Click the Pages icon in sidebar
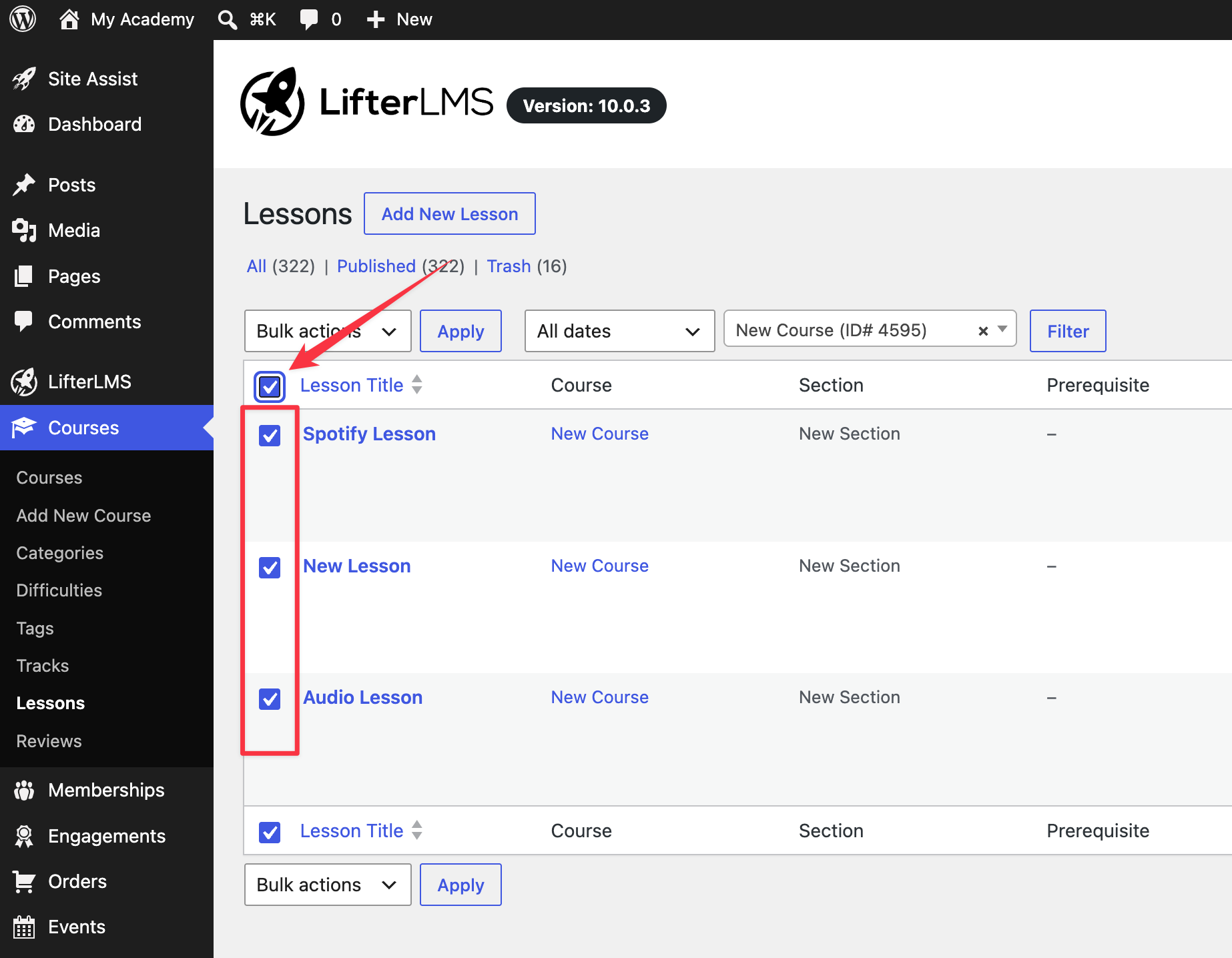Viewport: 1232px width, 958px height. click(24, 276)
